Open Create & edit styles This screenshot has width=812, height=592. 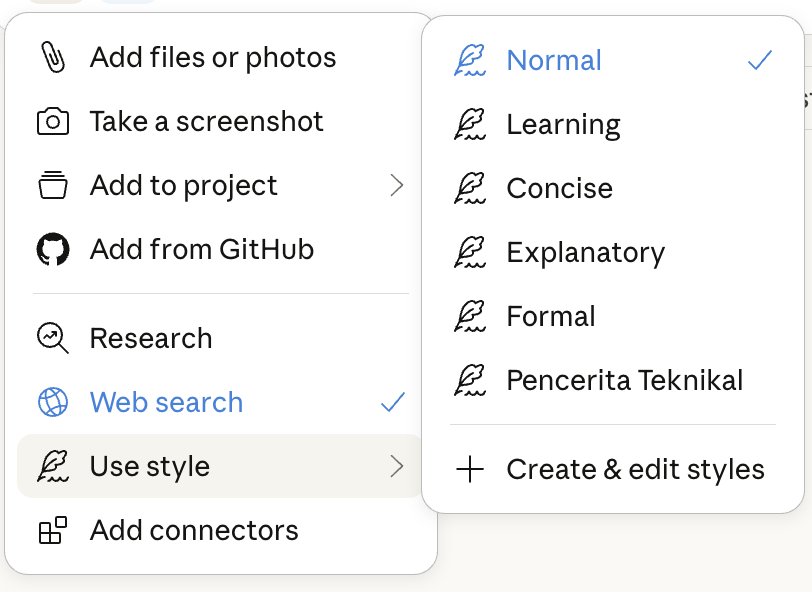pyautogui.click(x=635, y=469)
